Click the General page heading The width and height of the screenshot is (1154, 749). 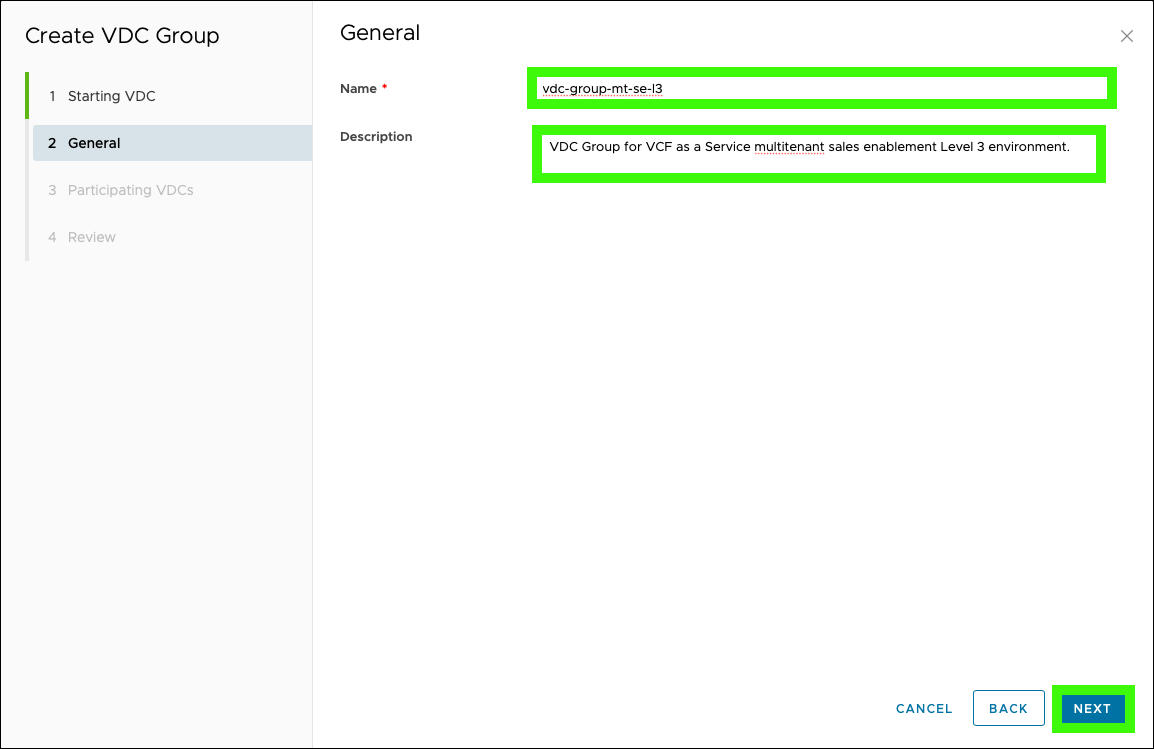click(380, 33)
